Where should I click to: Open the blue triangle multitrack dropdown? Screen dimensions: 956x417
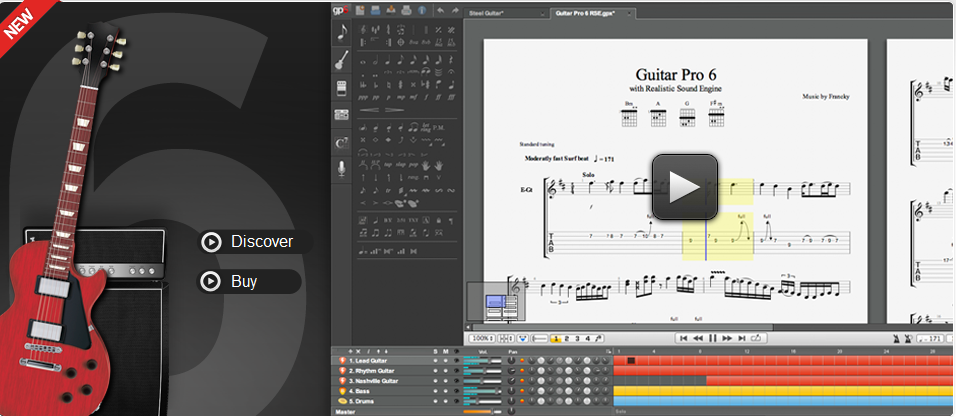(523, 338)
